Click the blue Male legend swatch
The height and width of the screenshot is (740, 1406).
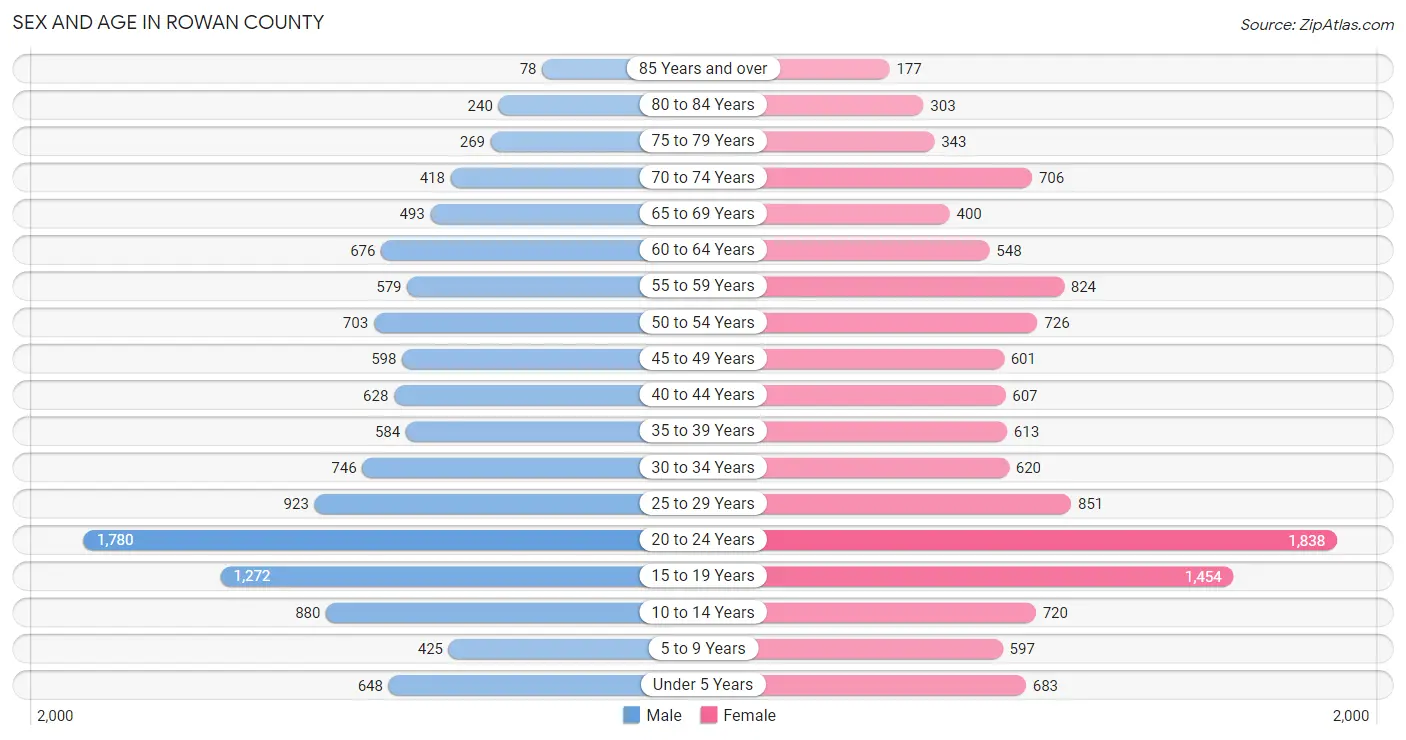pos(631,715)
